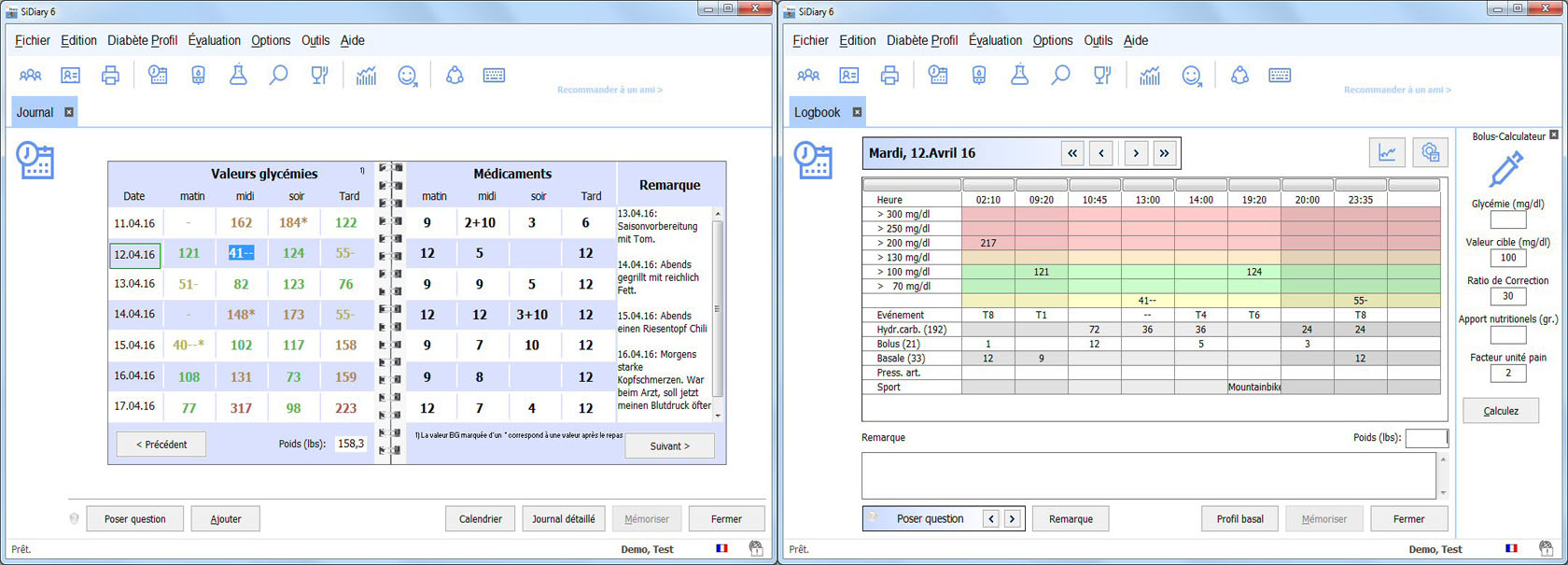
Task: Click the logbook settings gear icon
Action: (x=1430, y=153)
